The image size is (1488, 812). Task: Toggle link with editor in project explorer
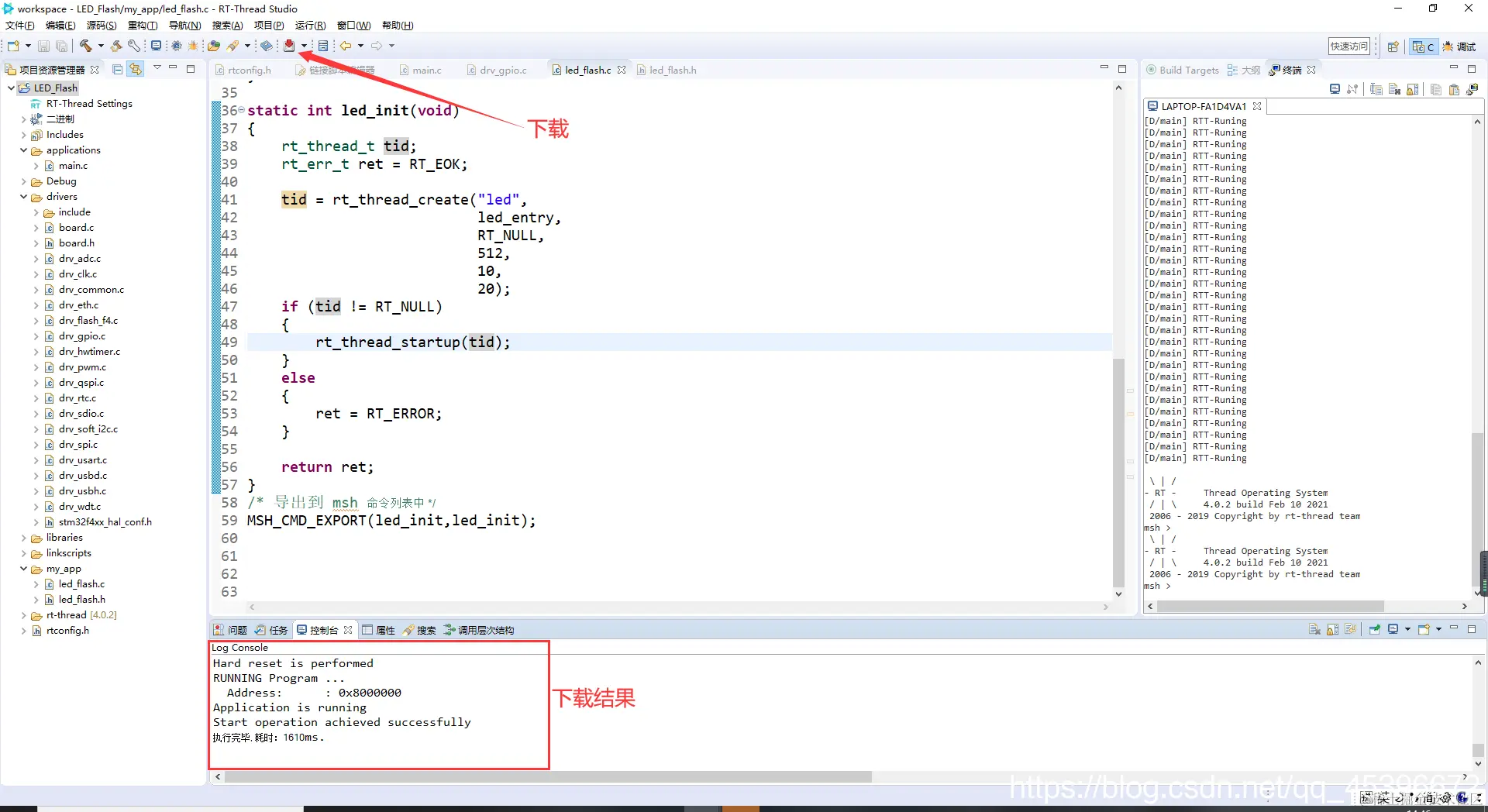(136, 69)
